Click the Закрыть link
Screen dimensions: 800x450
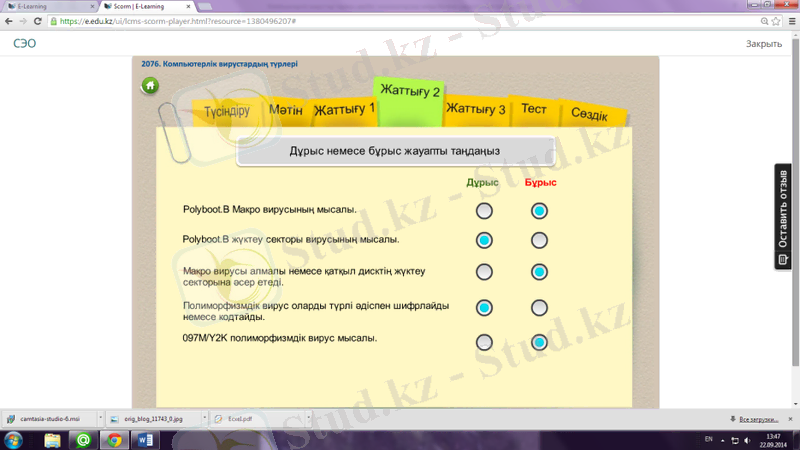pos(764,44)
